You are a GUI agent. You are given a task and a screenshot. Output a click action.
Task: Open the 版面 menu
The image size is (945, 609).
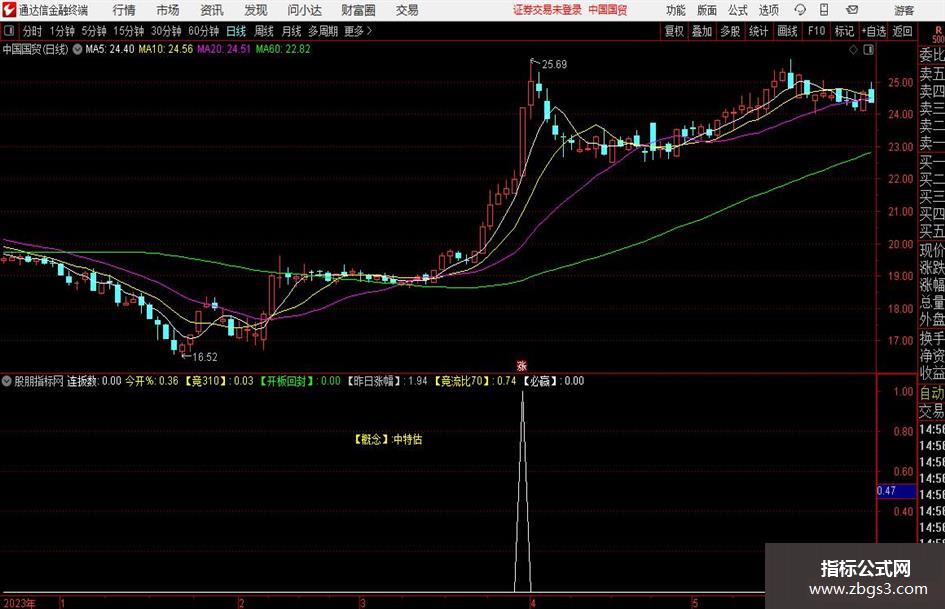coord(706,10)
